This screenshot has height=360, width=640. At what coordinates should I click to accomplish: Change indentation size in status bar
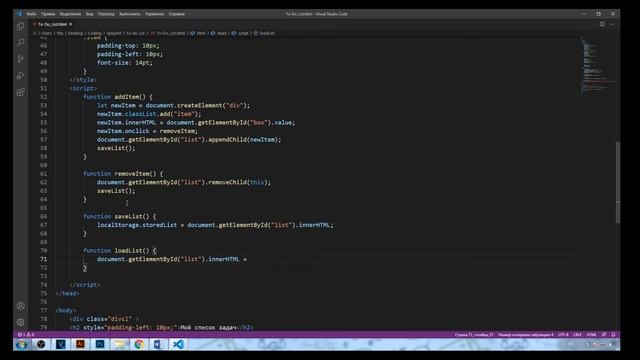(526, 335)
